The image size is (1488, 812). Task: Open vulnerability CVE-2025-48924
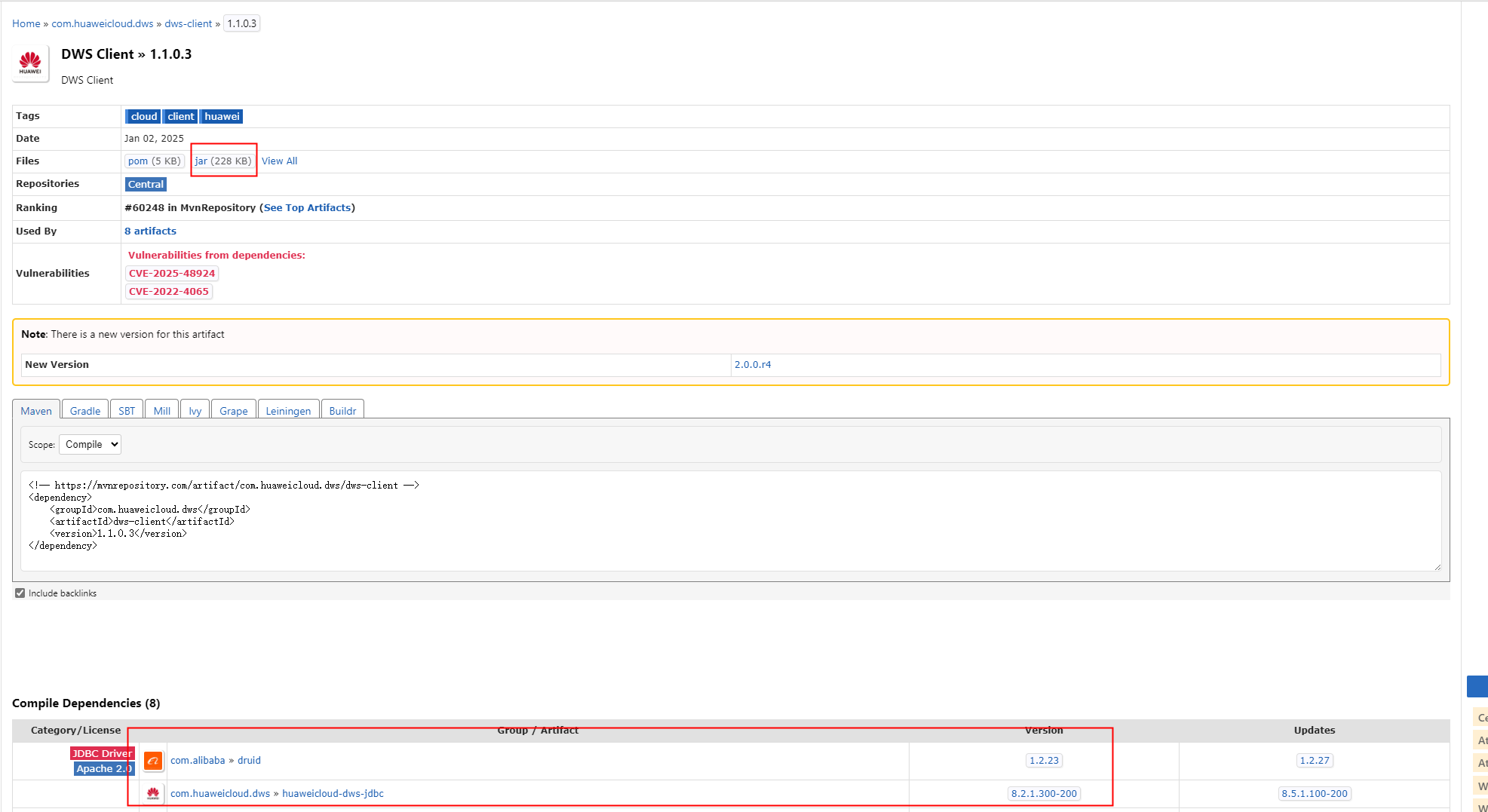point(172,273)
